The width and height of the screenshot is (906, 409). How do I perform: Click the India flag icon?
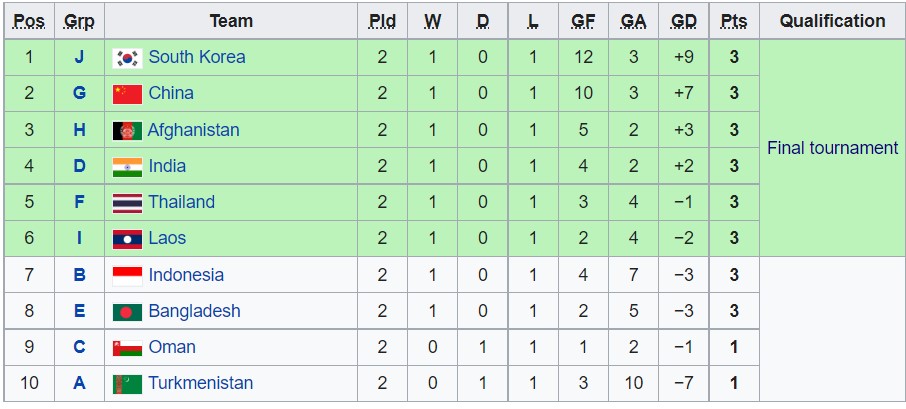pos(127,166)
